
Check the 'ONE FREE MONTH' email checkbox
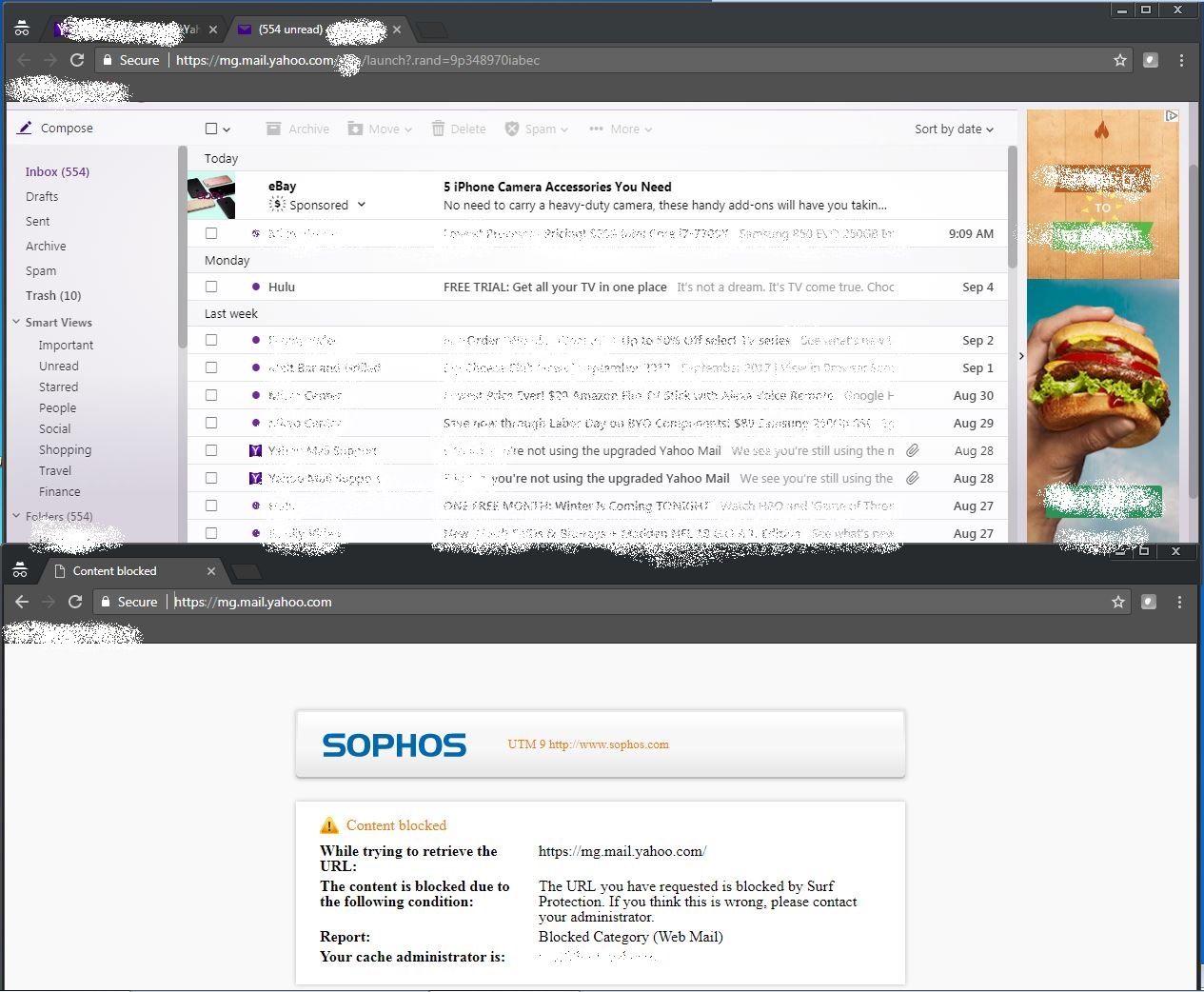(x=211, y=506)
